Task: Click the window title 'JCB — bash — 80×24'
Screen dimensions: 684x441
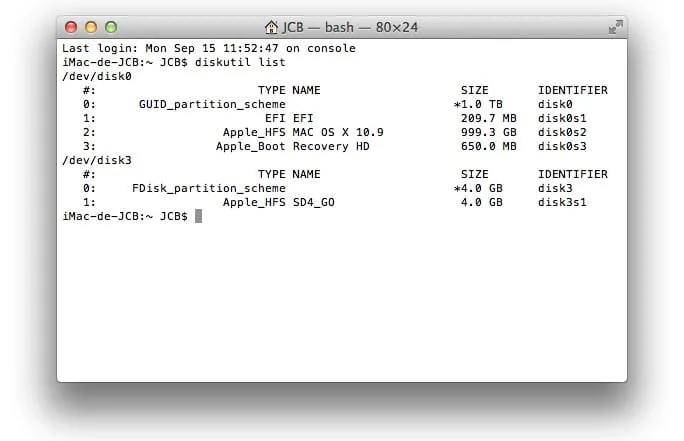Action: click(350, 27)
